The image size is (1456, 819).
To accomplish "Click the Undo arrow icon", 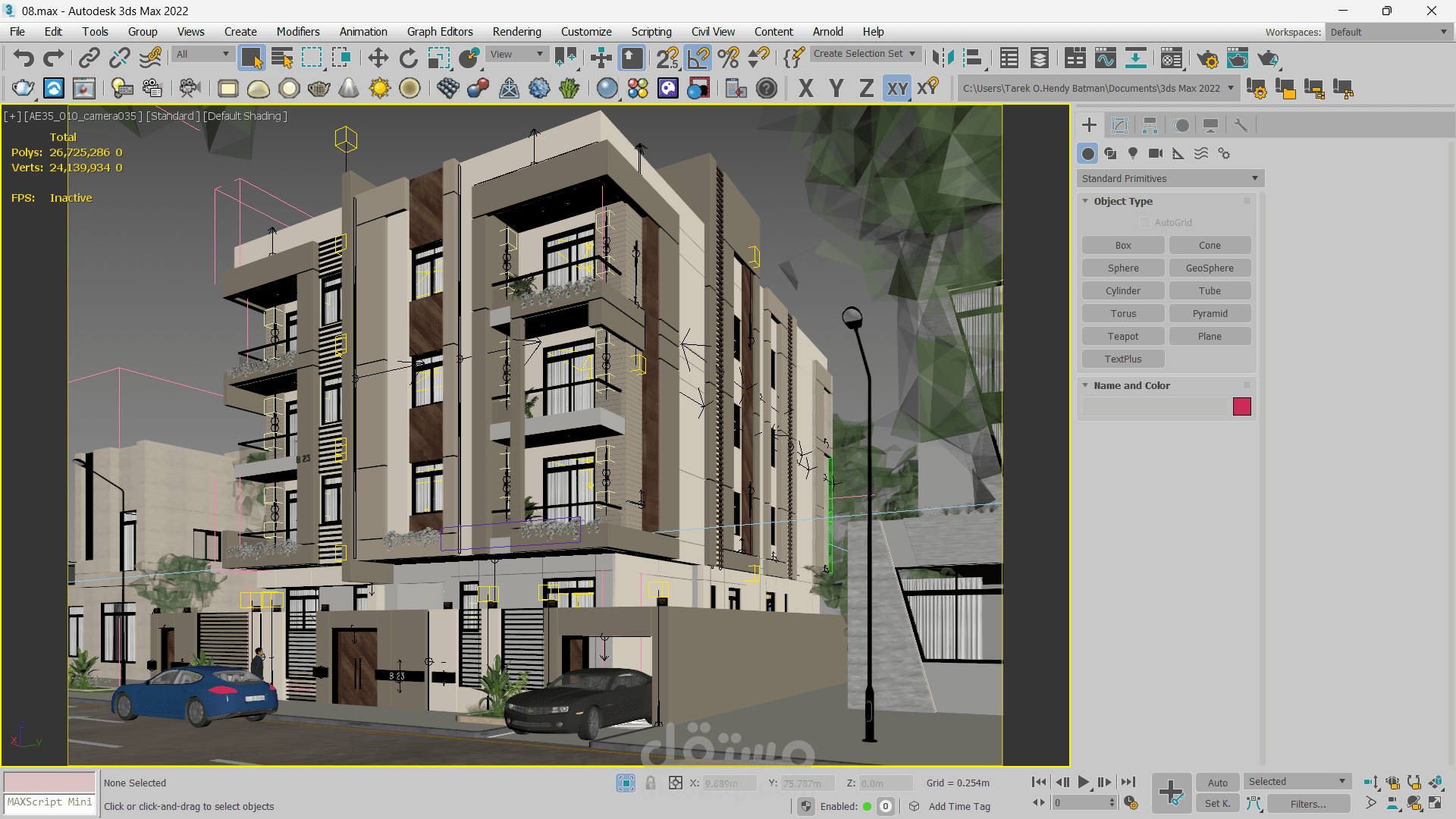I will coord(24,58).
